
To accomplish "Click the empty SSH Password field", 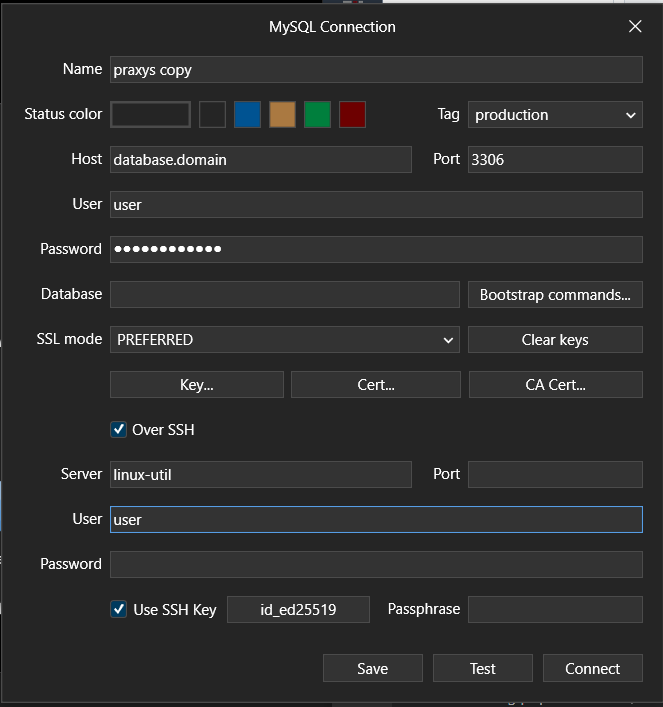I will 376,564.
